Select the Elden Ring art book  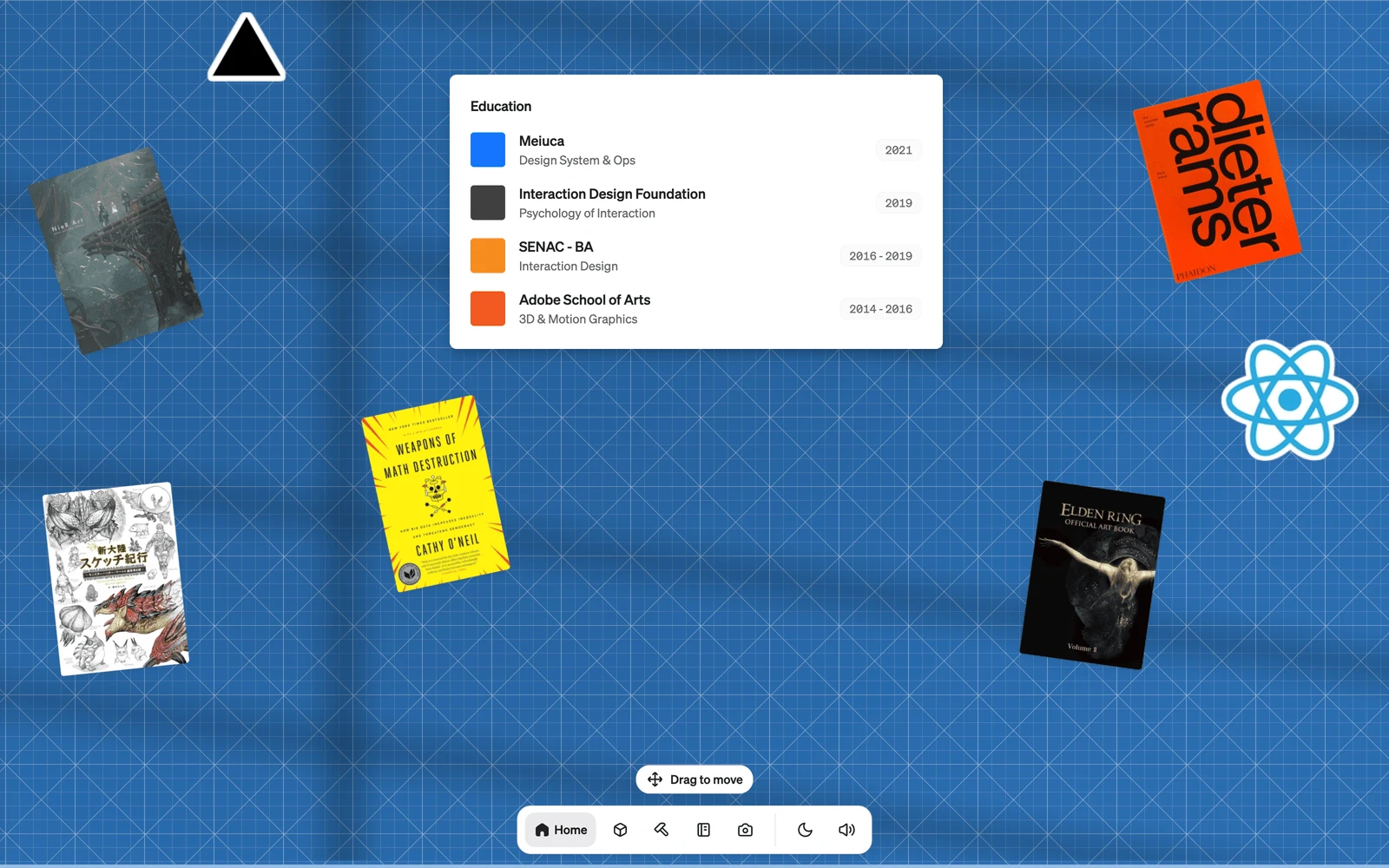[1092, 575]
